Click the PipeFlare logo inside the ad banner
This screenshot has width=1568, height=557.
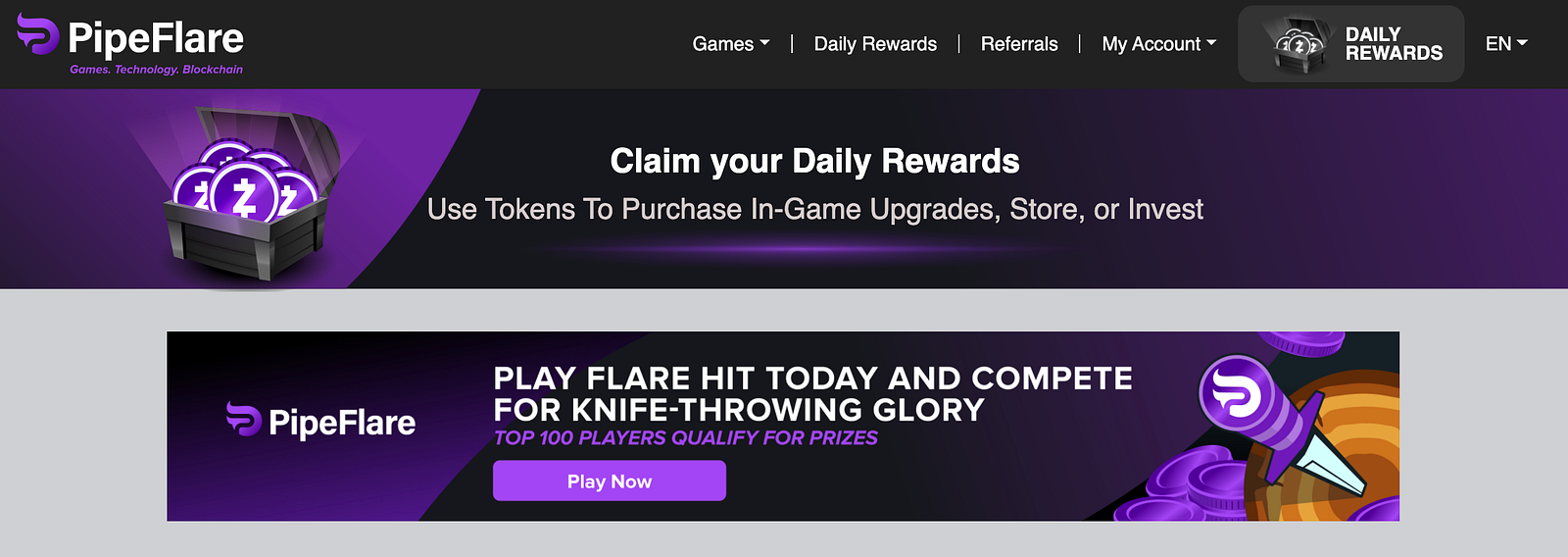(321, 422)
